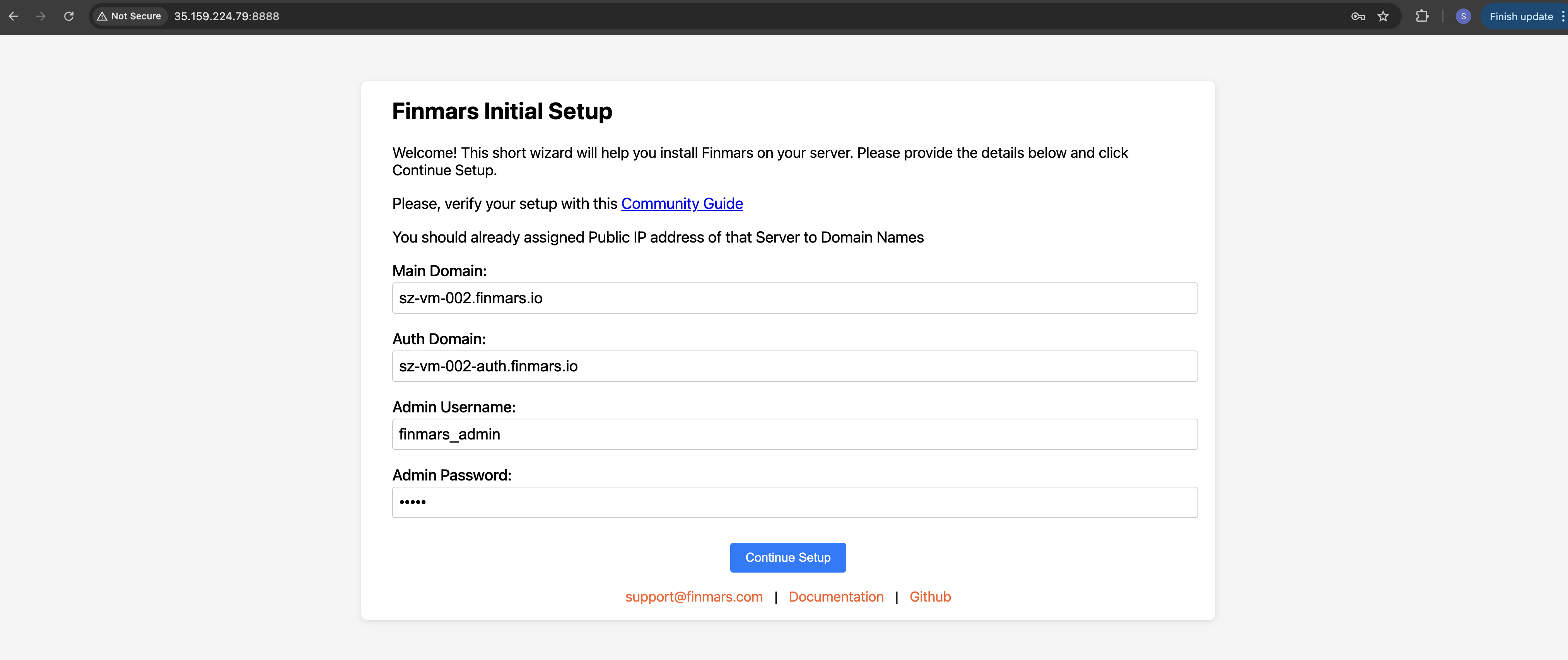Go back with the browser back arrow
The image size is (1568, 660).
(x=14, y=16)
